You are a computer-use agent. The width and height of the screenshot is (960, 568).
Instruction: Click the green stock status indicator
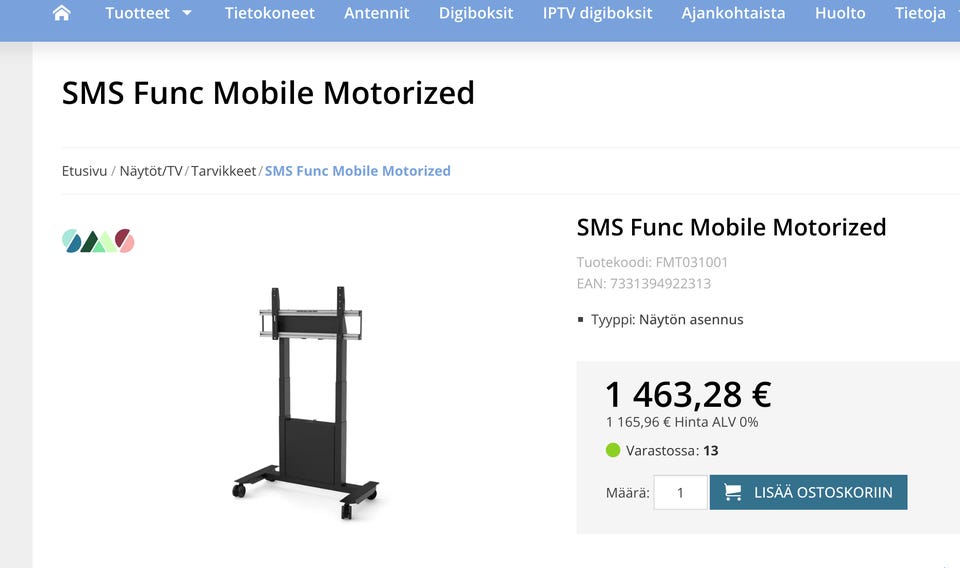[613, 450]
